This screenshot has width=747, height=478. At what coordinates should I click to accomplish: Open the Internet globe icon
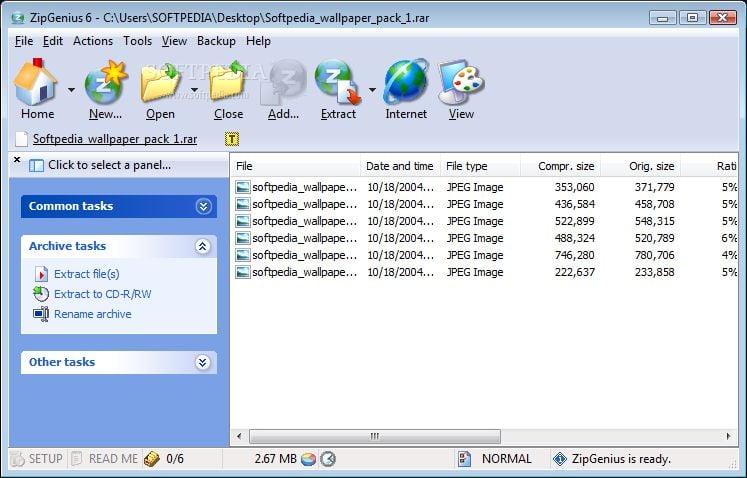[406, 82]
